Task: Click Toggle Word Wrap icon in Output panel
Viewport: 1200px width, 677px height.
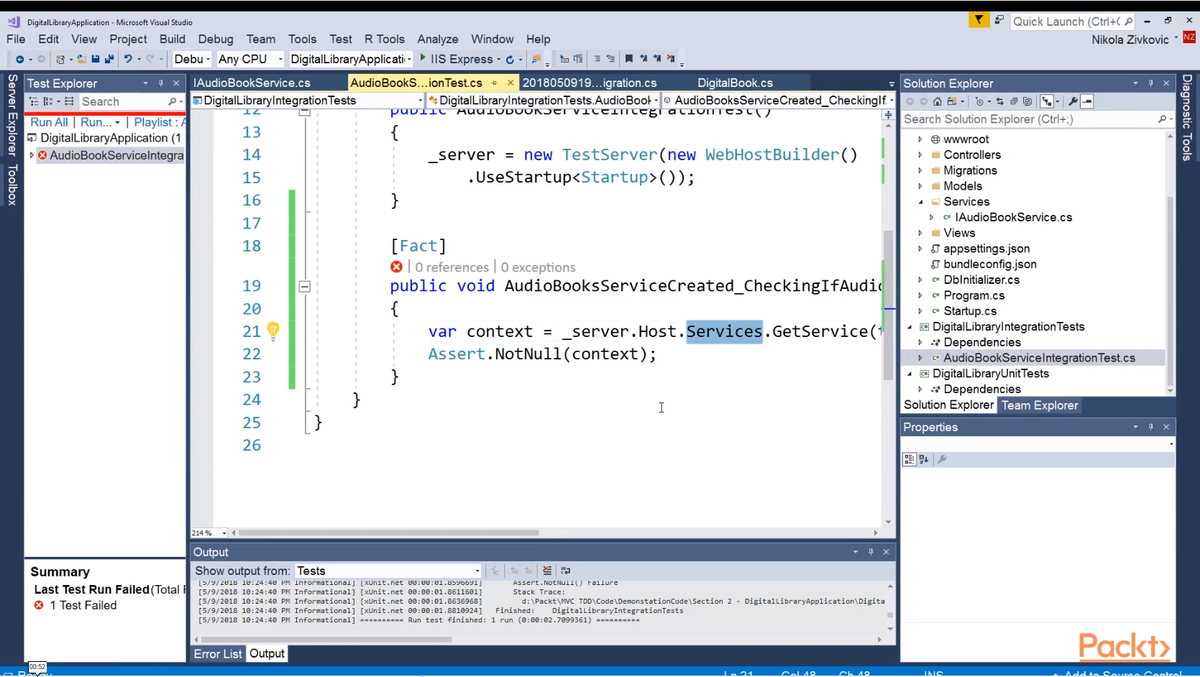Action: point(565,570)
